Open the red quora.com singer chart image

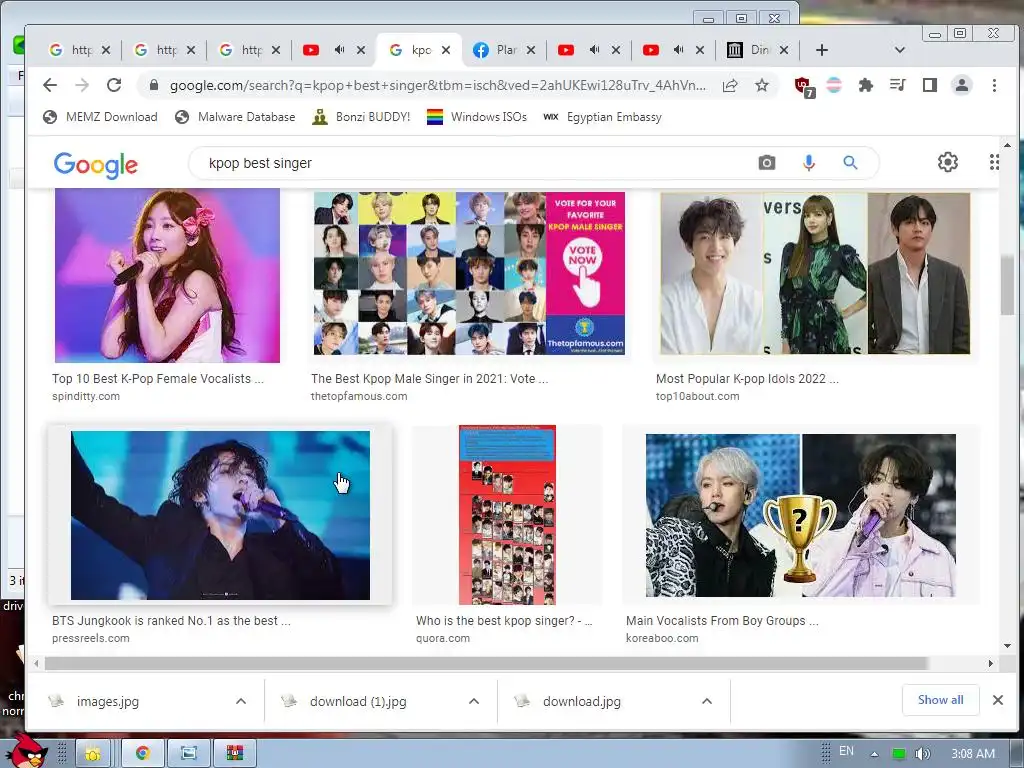point(507,515)
